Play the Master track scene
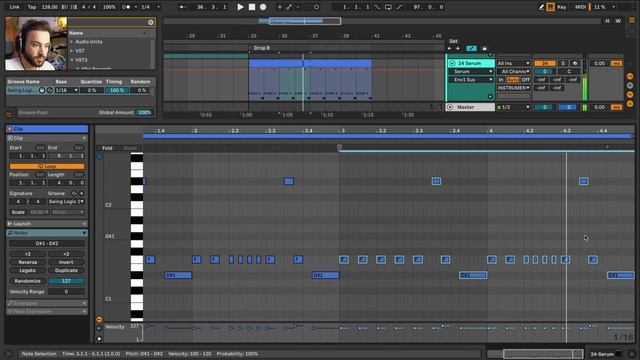640x360 pixels. [450, 107]
